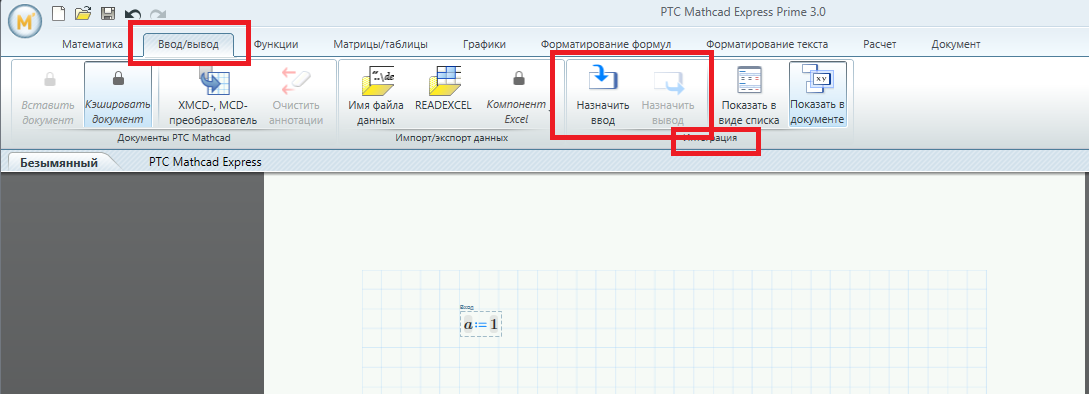The width and height of the screenshot is (1089, 401).
Task: Select the Ввод/вывод ribbon tab
Action: tap(189, 44)
